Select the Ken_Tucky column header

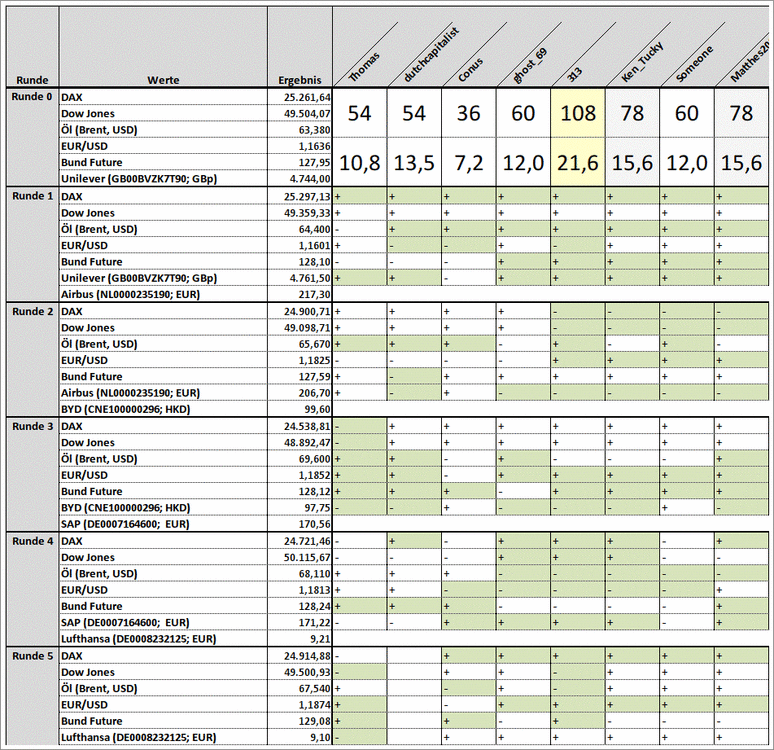[x=642, y=62]
